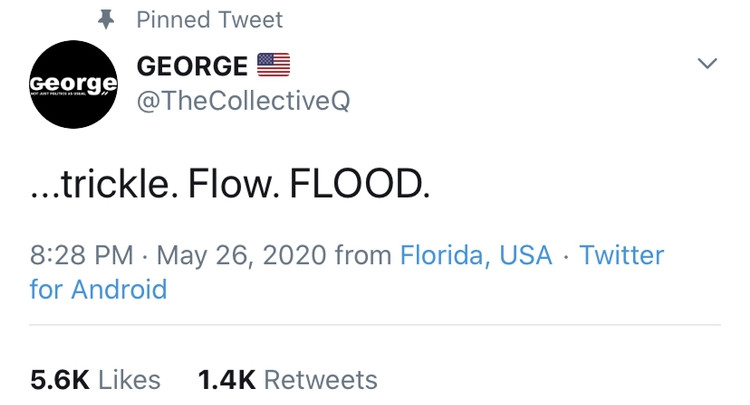
Task: Click the May 26, 2020 date
Action: 241,255
